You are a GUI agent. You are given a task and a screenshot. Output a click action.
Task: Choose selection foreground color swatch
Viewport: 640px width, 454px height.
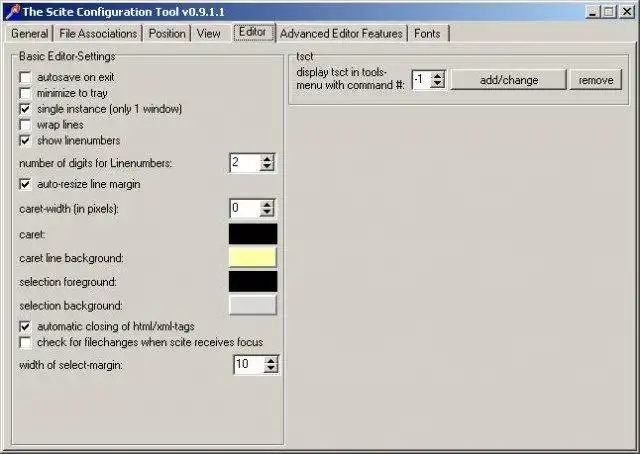[x=253, y=282]
